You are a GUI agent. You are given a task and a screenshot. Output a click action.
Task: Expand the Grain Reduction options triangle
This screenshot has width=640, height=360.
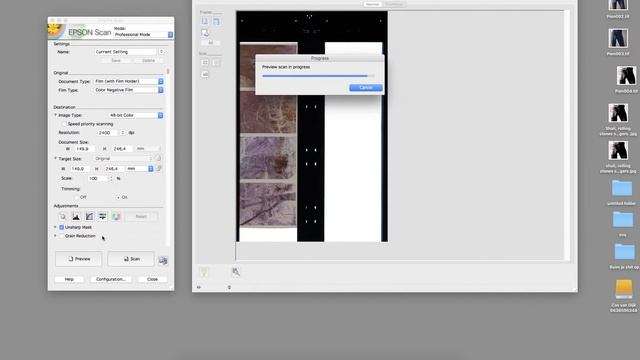pos(56,236)
